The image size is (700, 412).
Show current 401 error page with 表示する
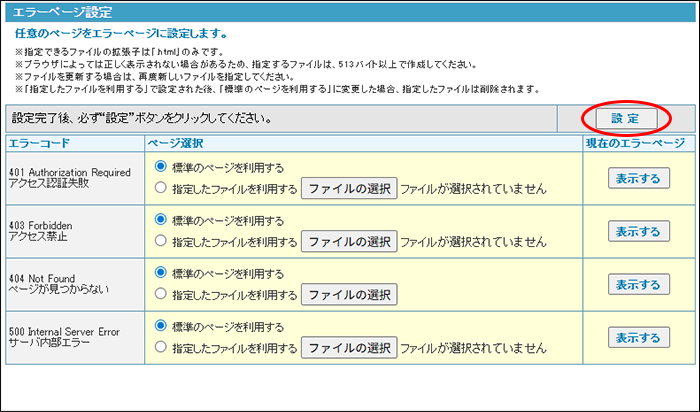coord(638,178)
